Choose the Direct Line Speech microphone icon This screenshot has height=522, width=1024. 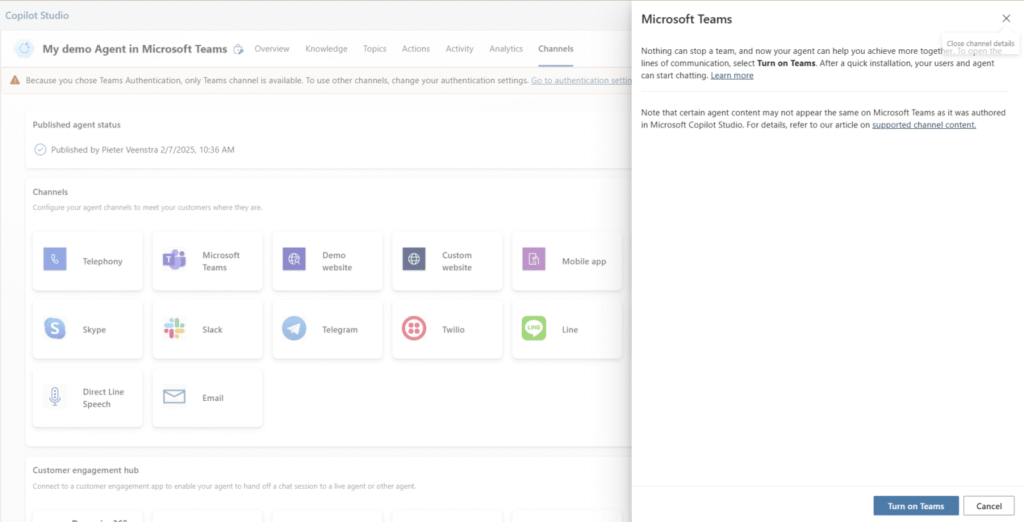[x=55, y=397]
